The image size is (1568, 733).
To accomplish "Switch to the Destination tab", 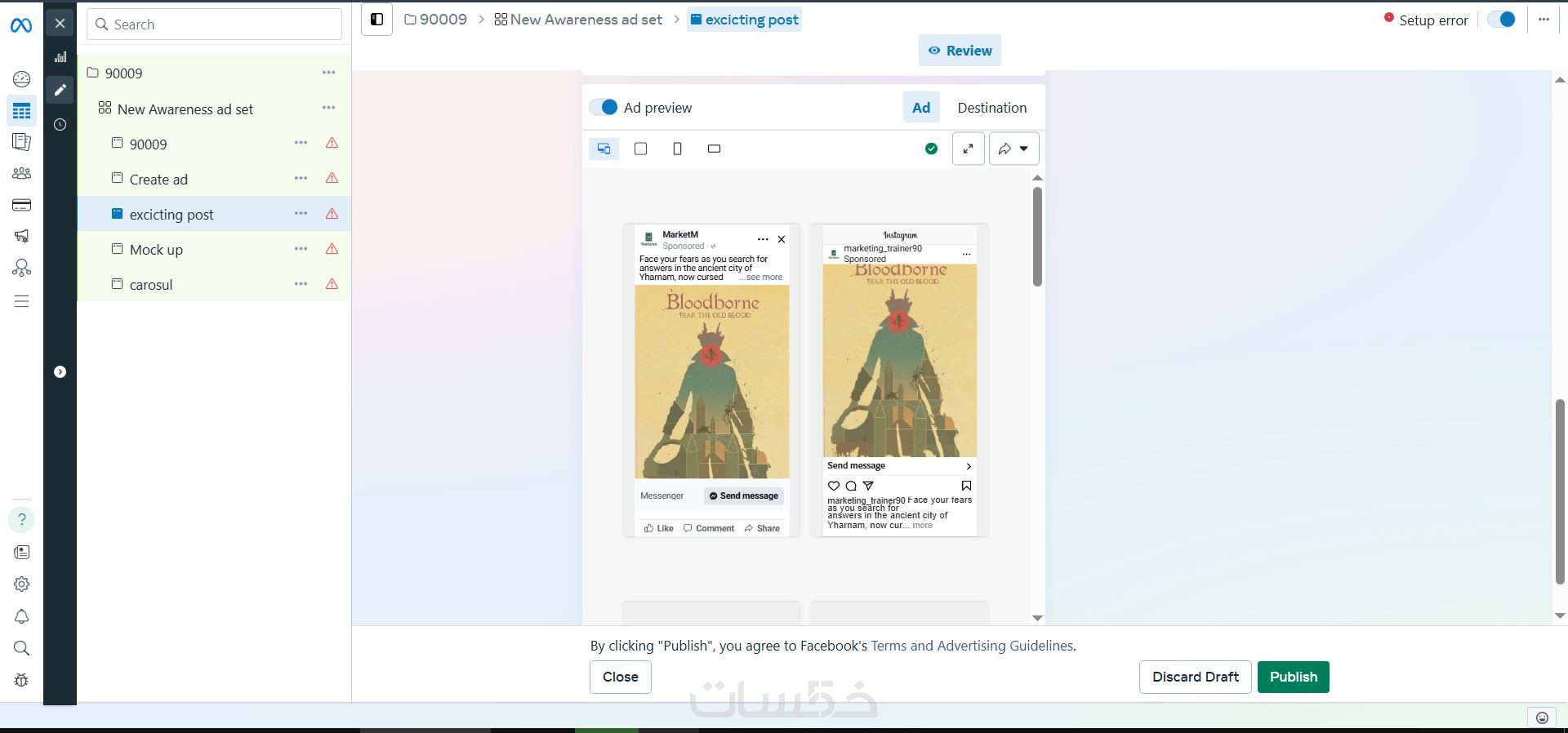I will [992, 108].
